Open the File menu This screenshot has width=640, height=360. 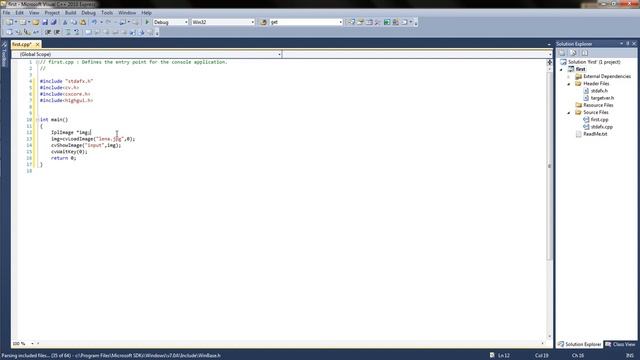(7, 13)
